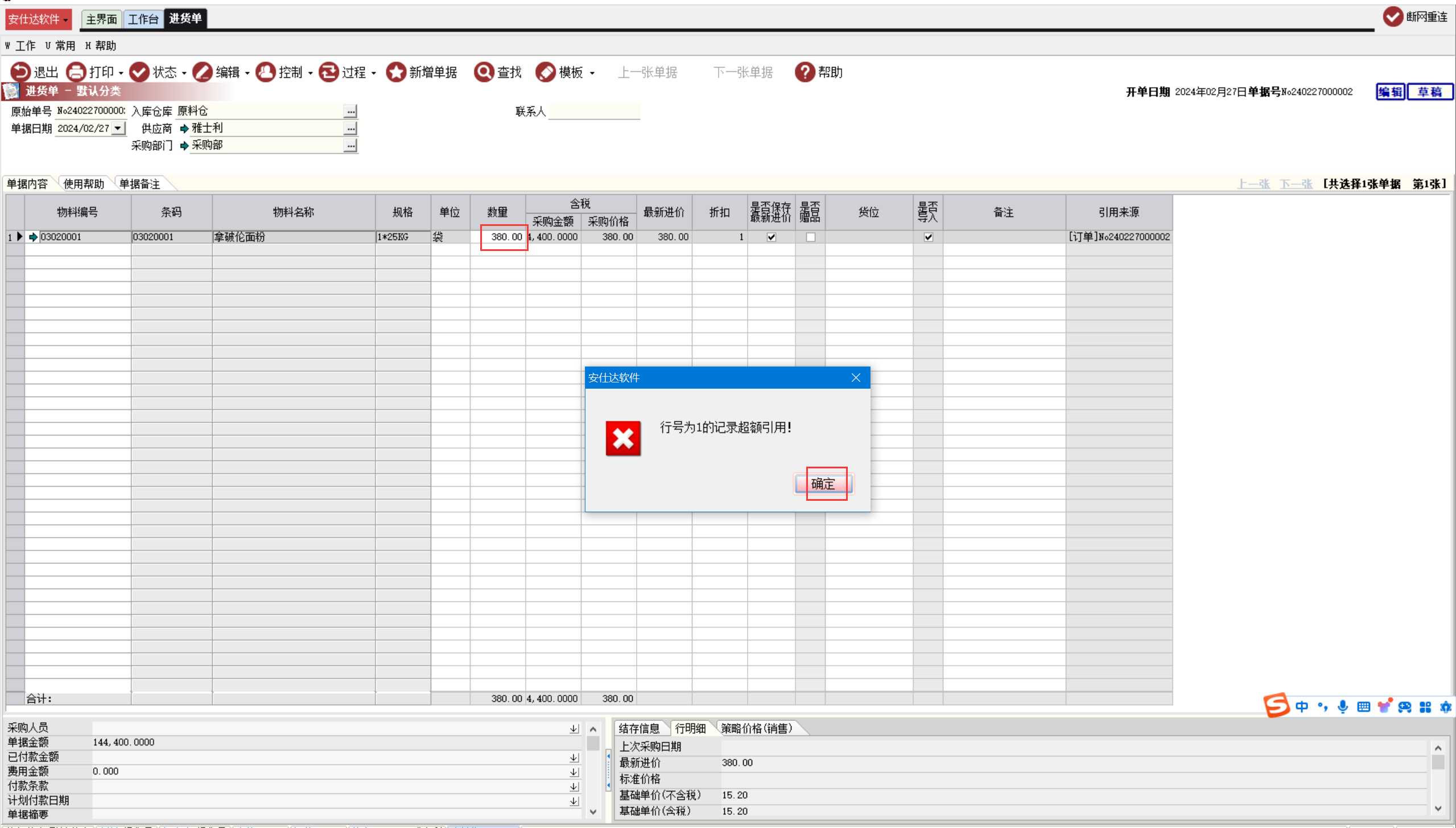Open the 单据日期 date dropdown arrow
This screenshot has width=1456, height=828.
point(118,129)
